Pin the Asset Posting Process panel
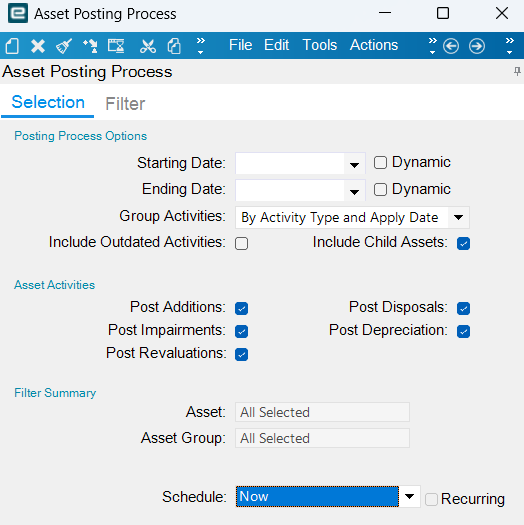524x525 pixels. pyautogui.click(x=517, y=71)
